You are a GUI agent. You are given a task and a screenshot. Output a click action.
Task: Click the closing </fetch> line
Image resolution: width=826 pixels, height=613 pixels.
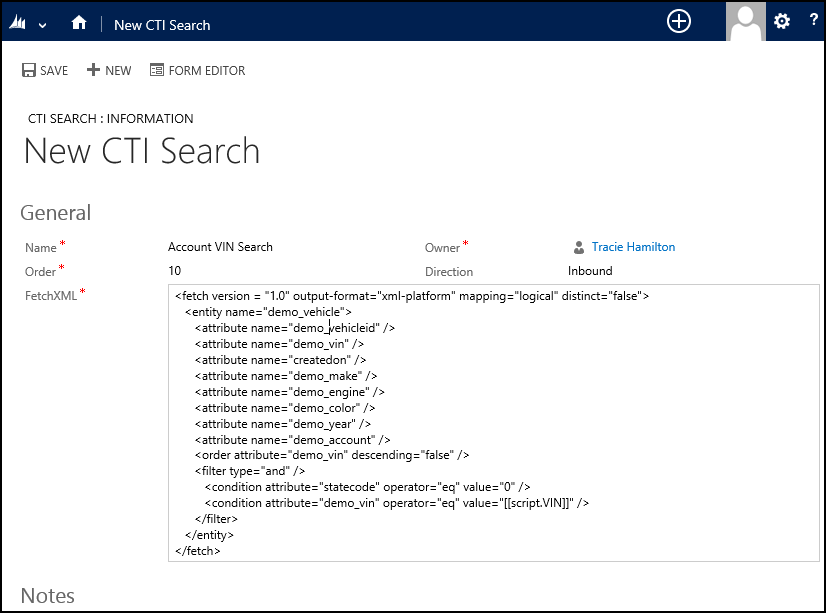198,551
